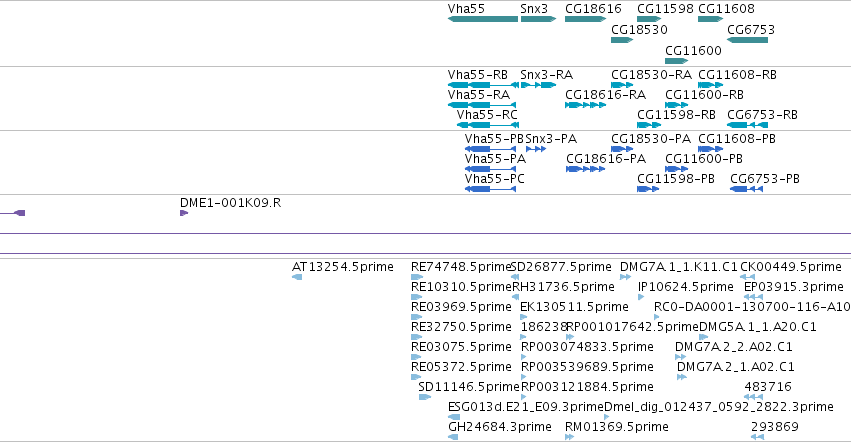This screenshot has width=851, height=442.
Task: Select the CG11600 gene arrow
Action: tap(676, 61)
